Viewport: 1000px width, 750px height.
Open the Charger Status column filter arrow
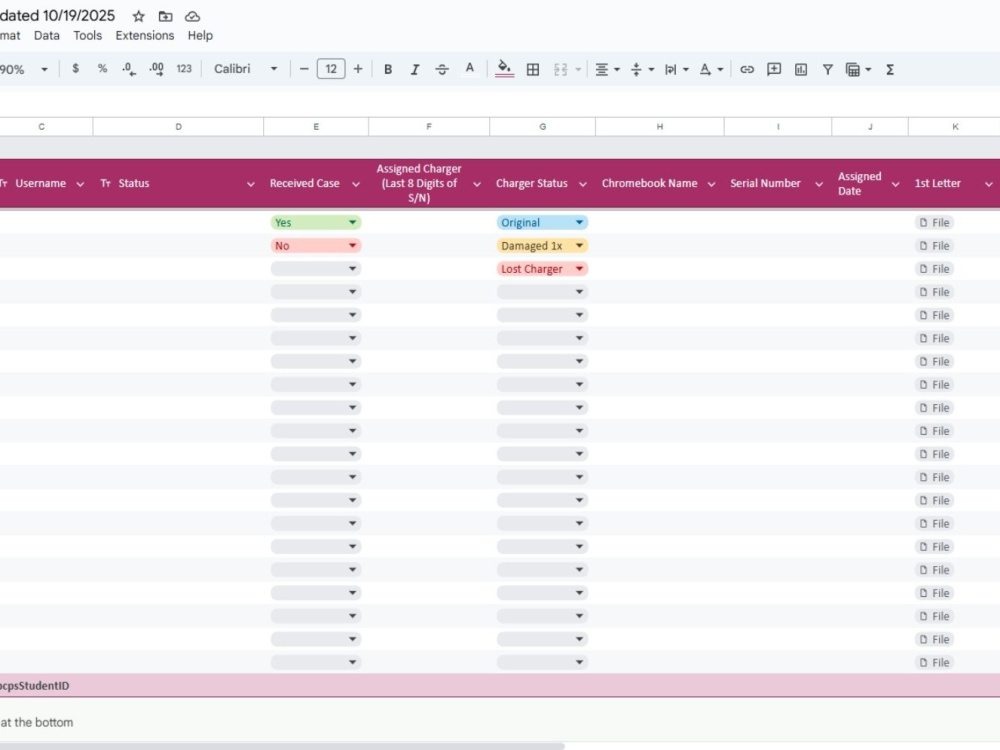tap(583, 184)
